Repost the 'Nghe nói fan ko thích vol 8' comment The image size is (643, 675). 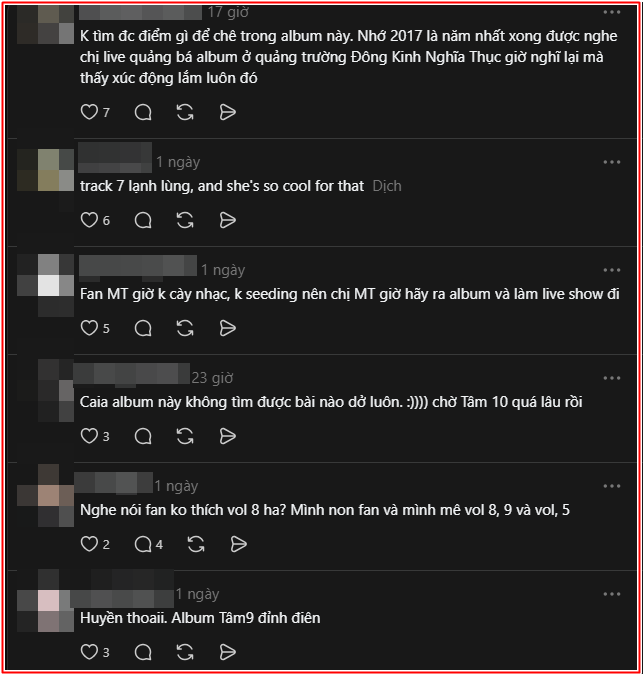coord(196,544)
